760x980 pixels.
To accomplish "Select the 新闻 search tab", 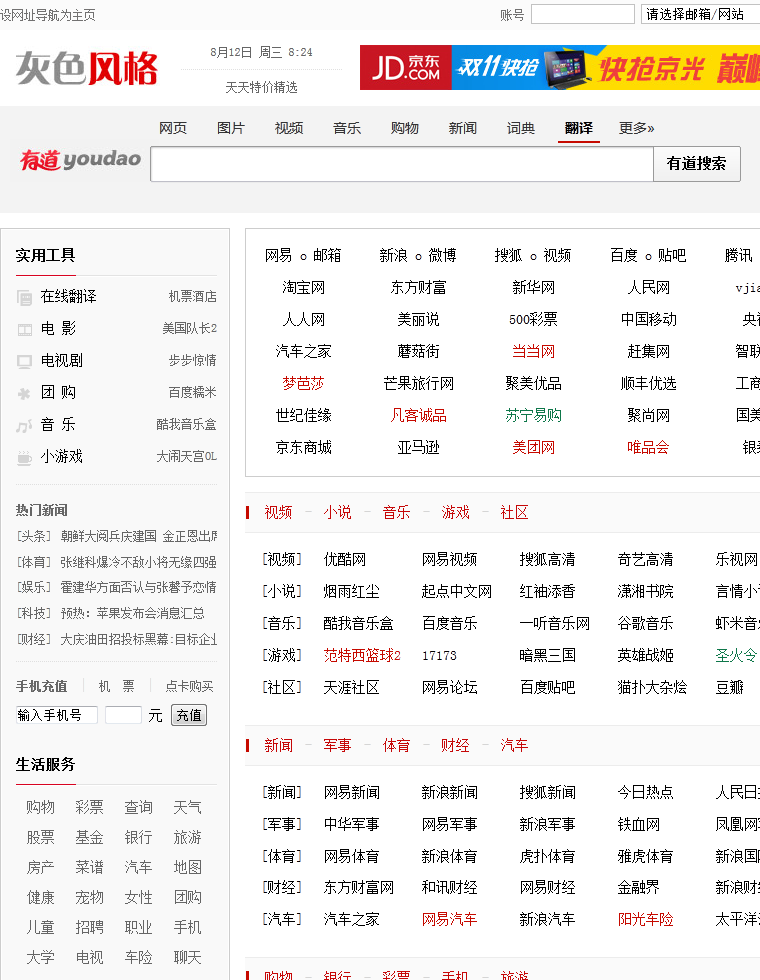I will (x=462, y=128).
